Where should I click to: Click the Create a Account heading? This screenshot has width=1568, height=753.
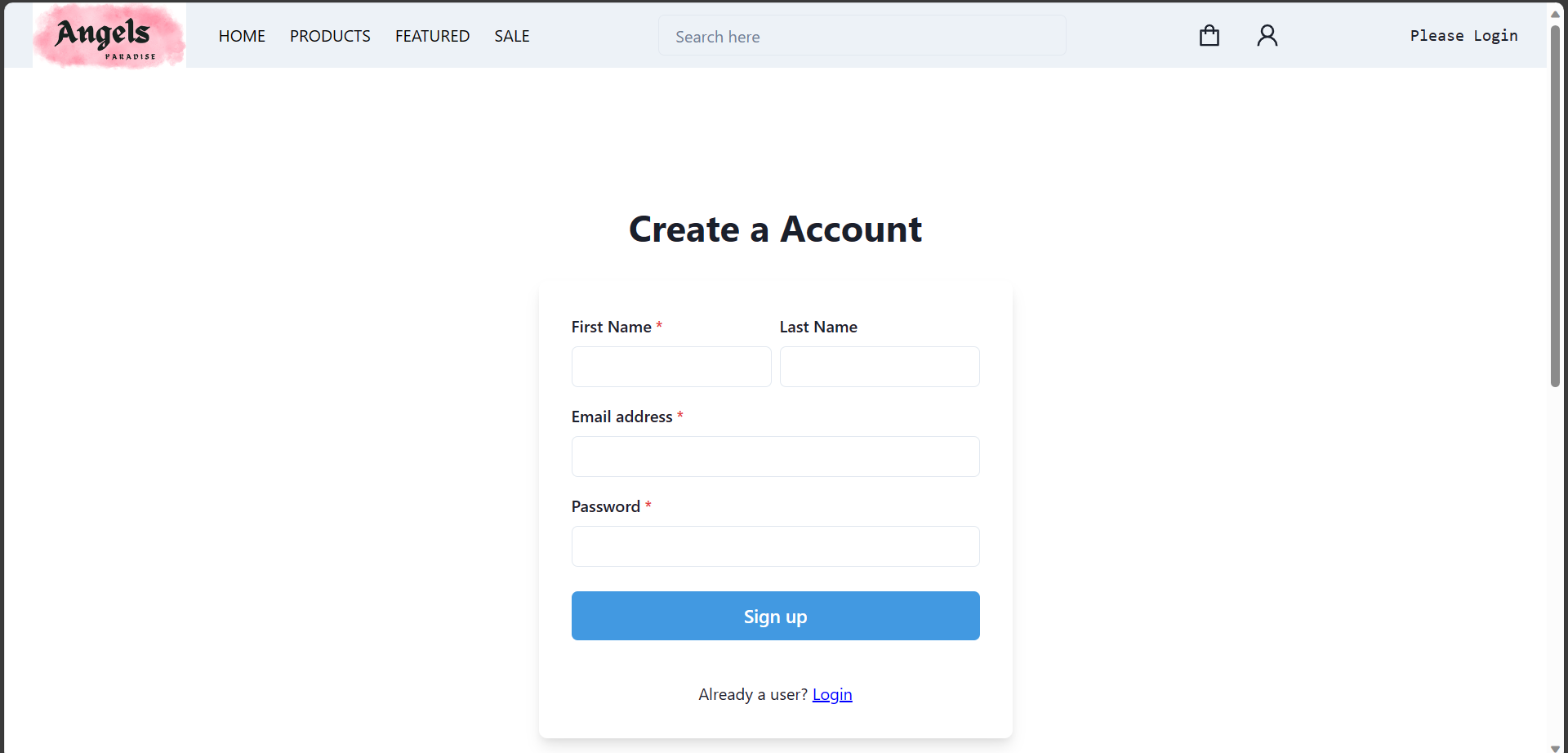click(x=775, y=229)
